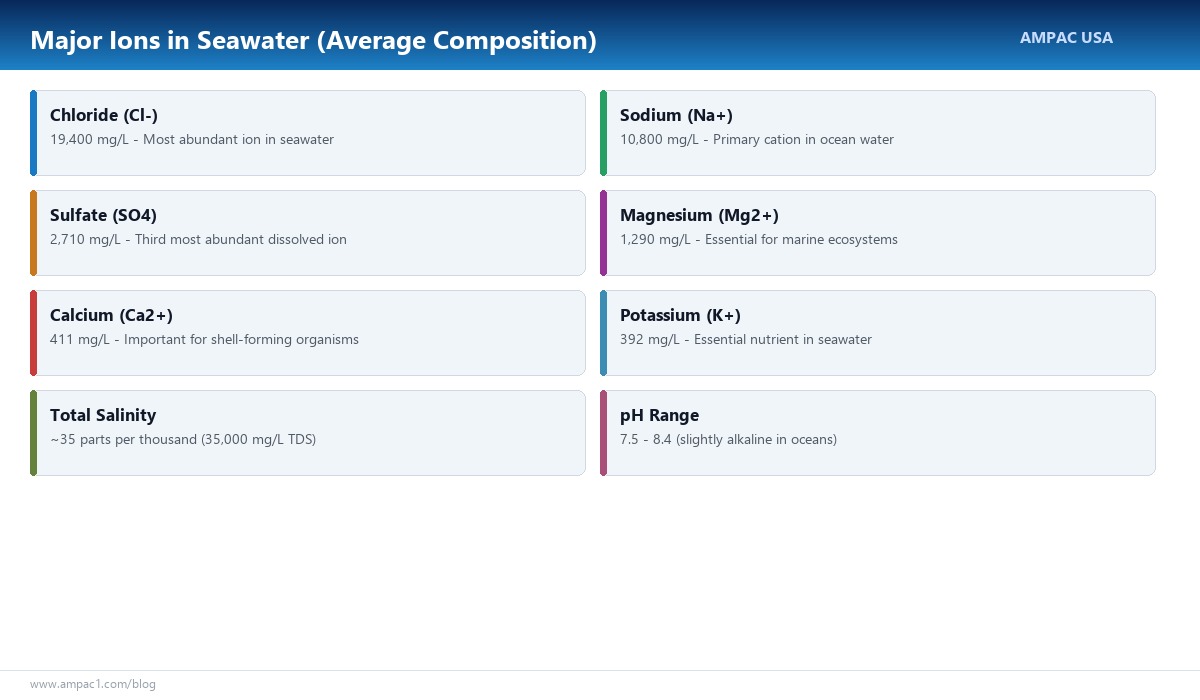This screenshot has height=700, width=1200.
Task: Click the green accent bar on Sodium card
Action: pyautogui.click(x=603, y=133)
